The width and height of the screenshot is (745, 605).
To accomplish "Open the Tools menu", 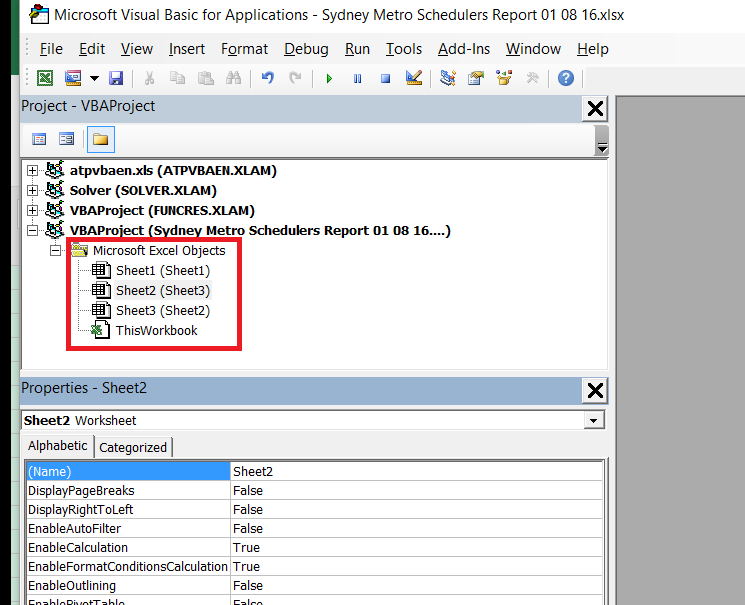I will point(404,49).
